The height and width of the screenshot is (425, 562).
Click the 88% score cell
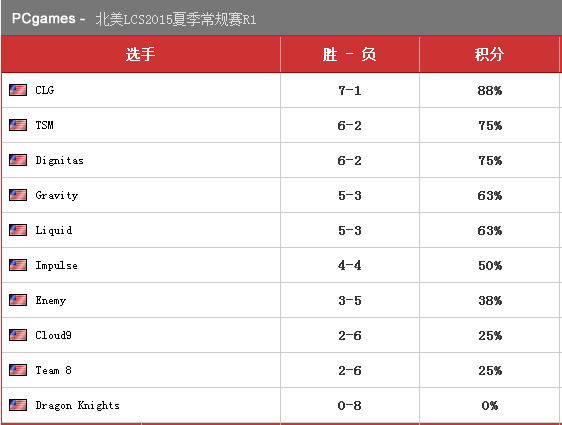click(490, 90)
